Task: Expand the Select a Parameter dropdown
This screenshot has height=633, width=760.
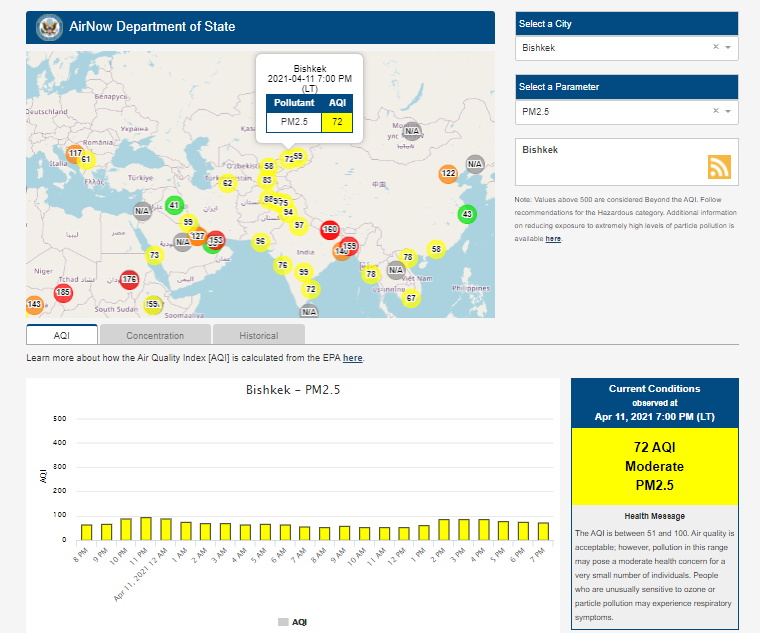Action: pyautogui.click(x=729, y=113)
